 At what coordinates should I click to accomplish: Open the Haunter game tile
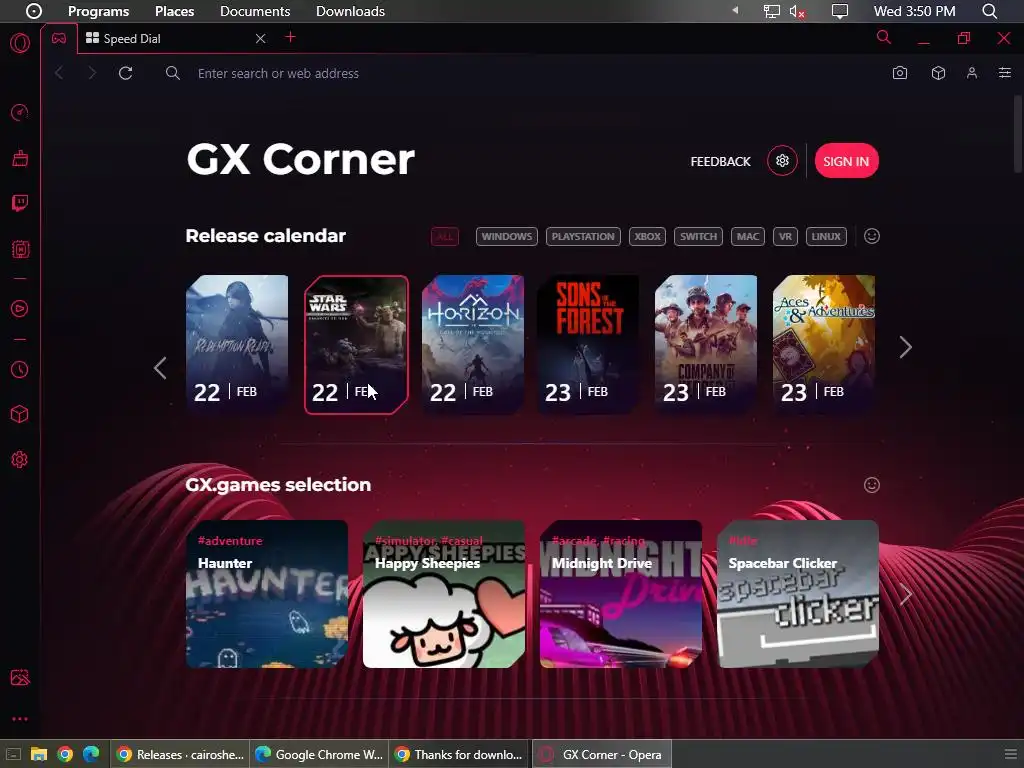point(267,594)
